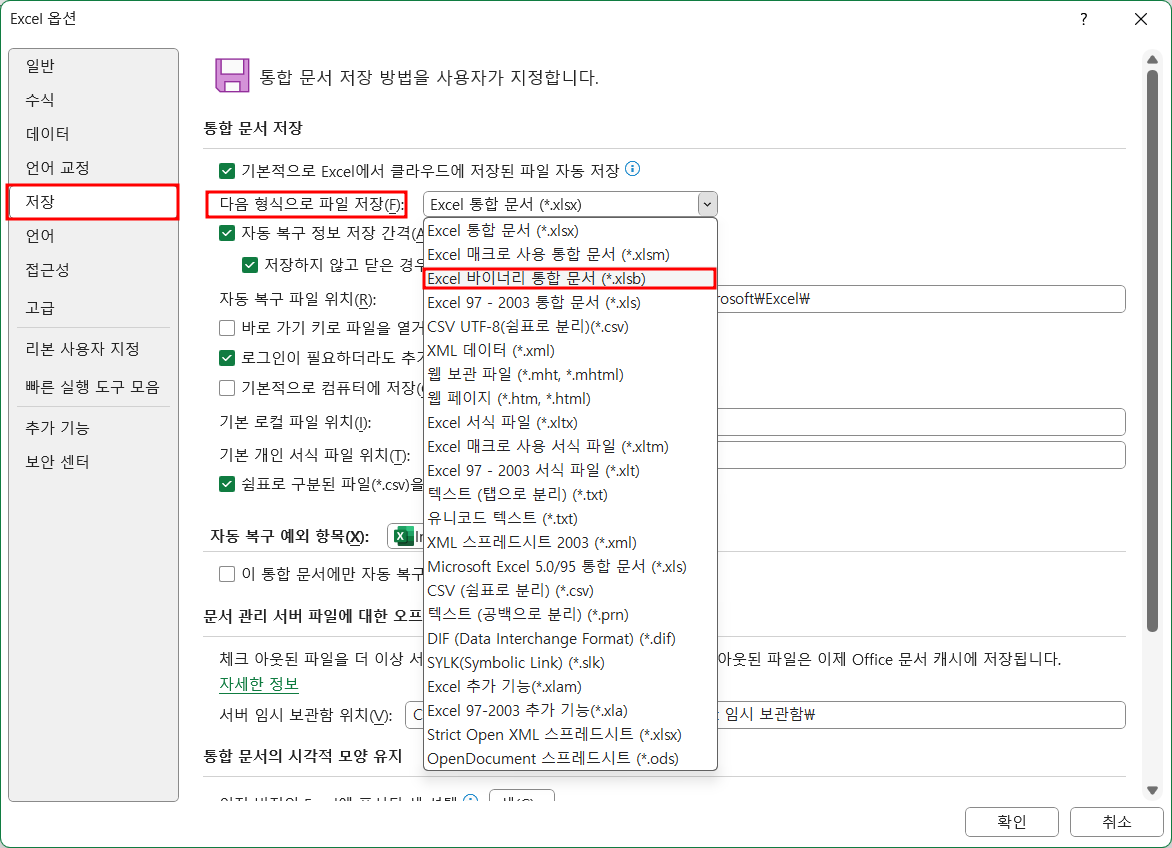
Task: Click the scroll up arrow of options pane
Action: coord(1152,59)
